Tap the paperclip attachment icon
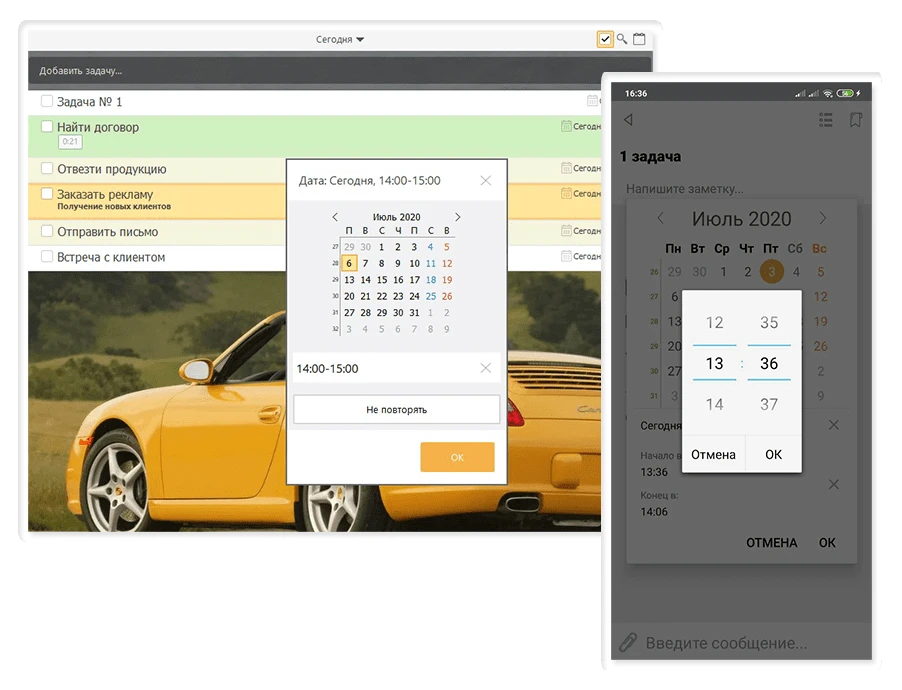The image size is (902, 690). (627, 642)
